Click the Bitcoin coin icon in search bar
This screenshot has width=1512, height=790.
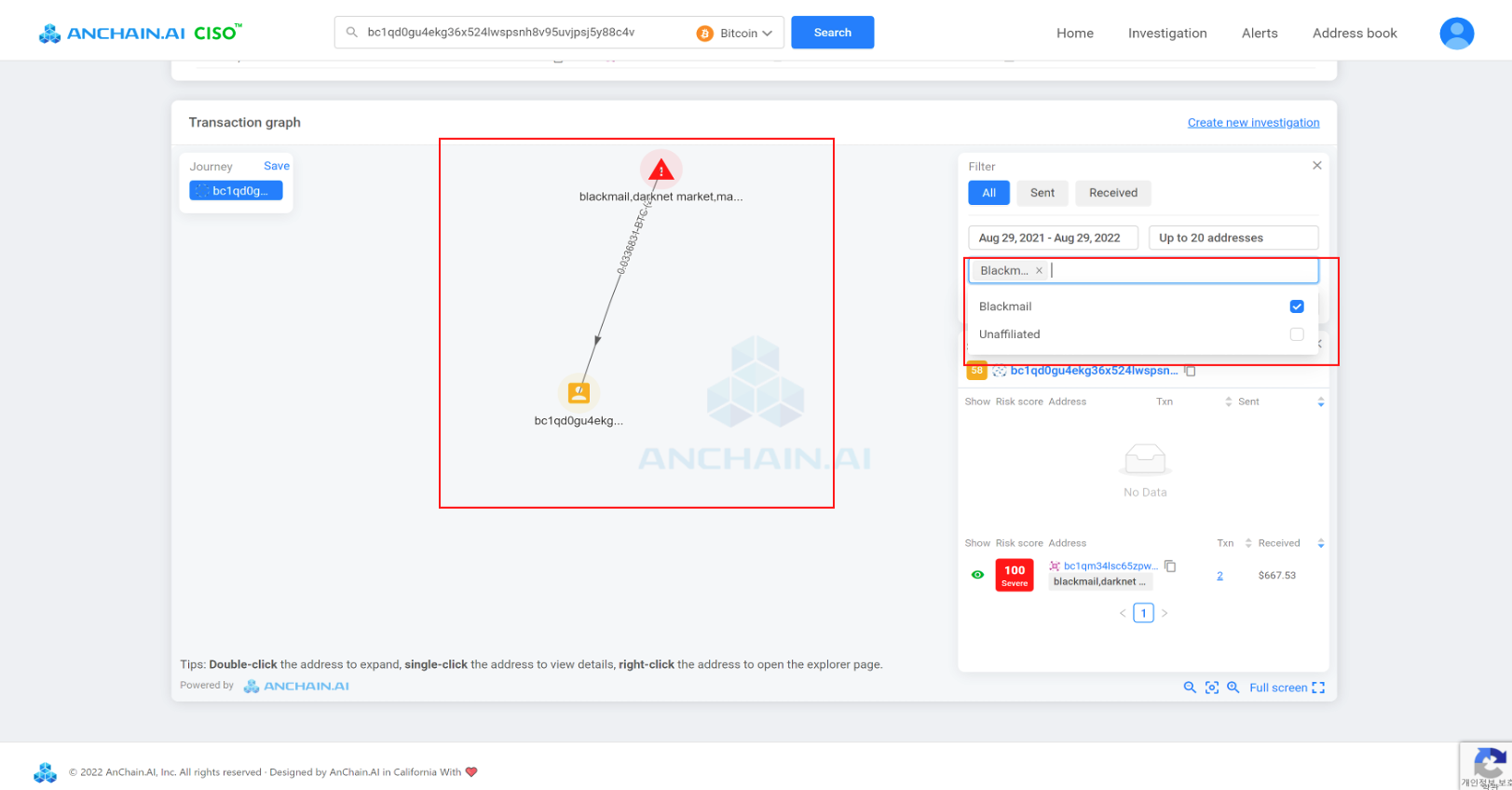click(705, 34)
